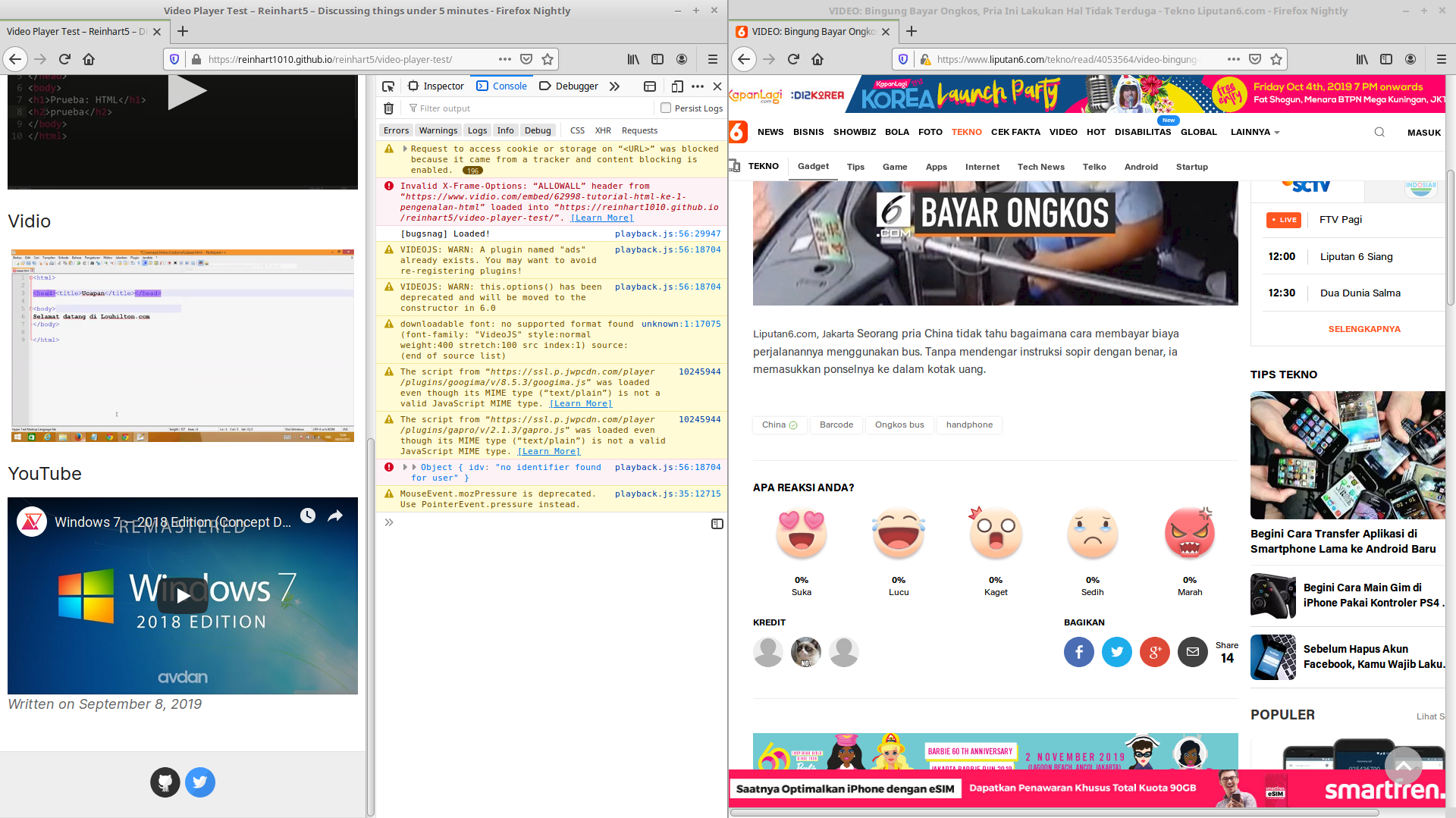Screen dimensions: 1456x818
Task: Enable the Persist Logs checkbox
Action: click(666, 108)
